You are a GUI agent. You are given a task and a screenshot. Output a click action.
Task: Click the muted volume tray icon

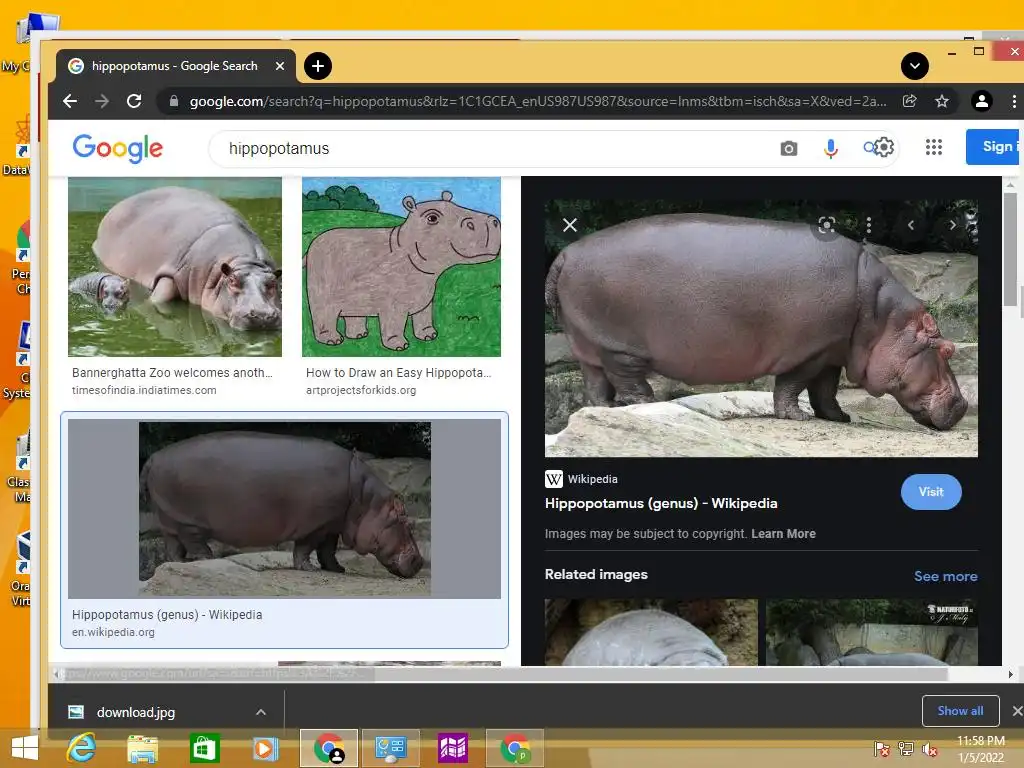929,749
